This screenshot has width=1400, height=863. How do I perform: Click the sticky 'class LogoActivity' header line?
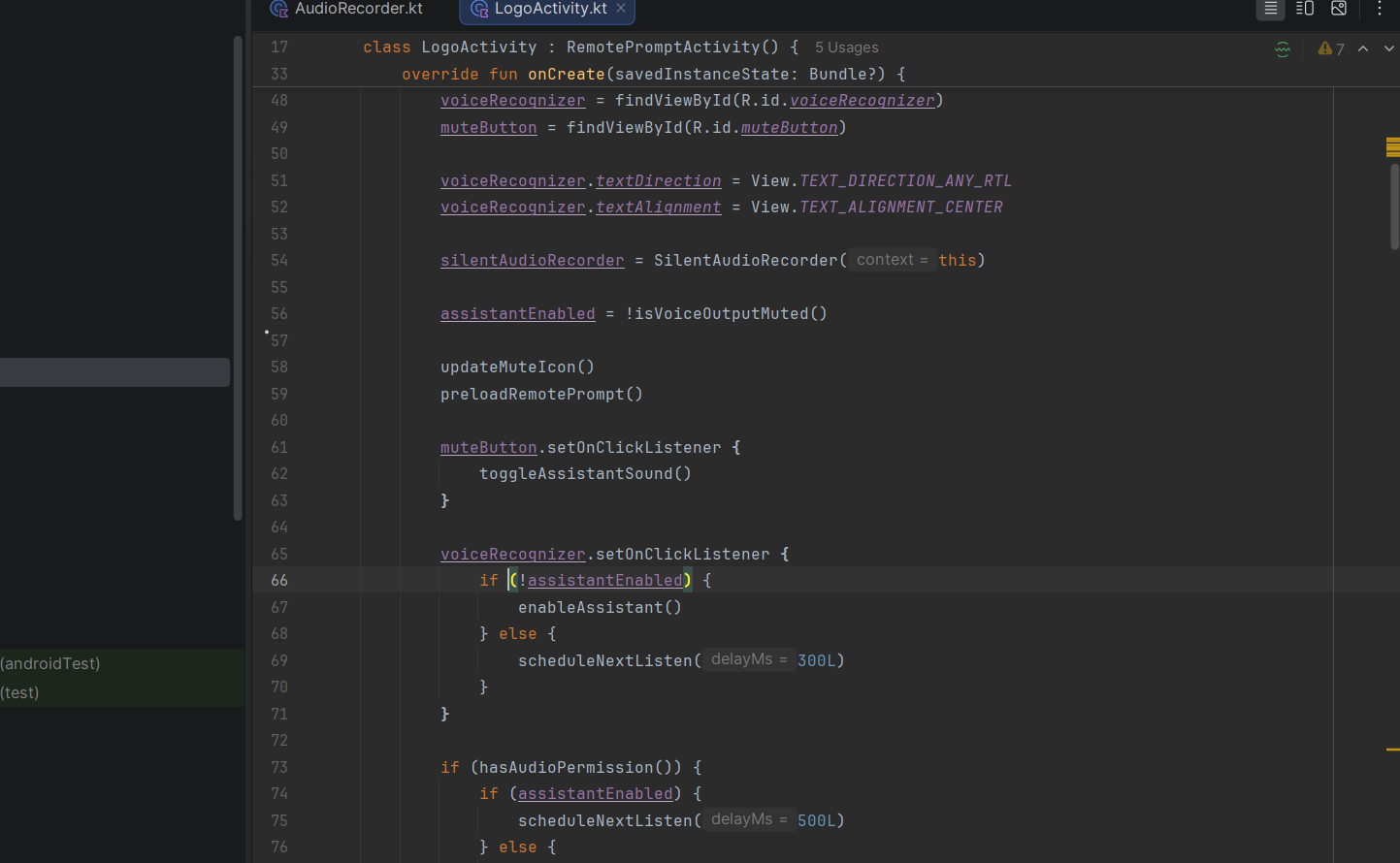point(580,48)
